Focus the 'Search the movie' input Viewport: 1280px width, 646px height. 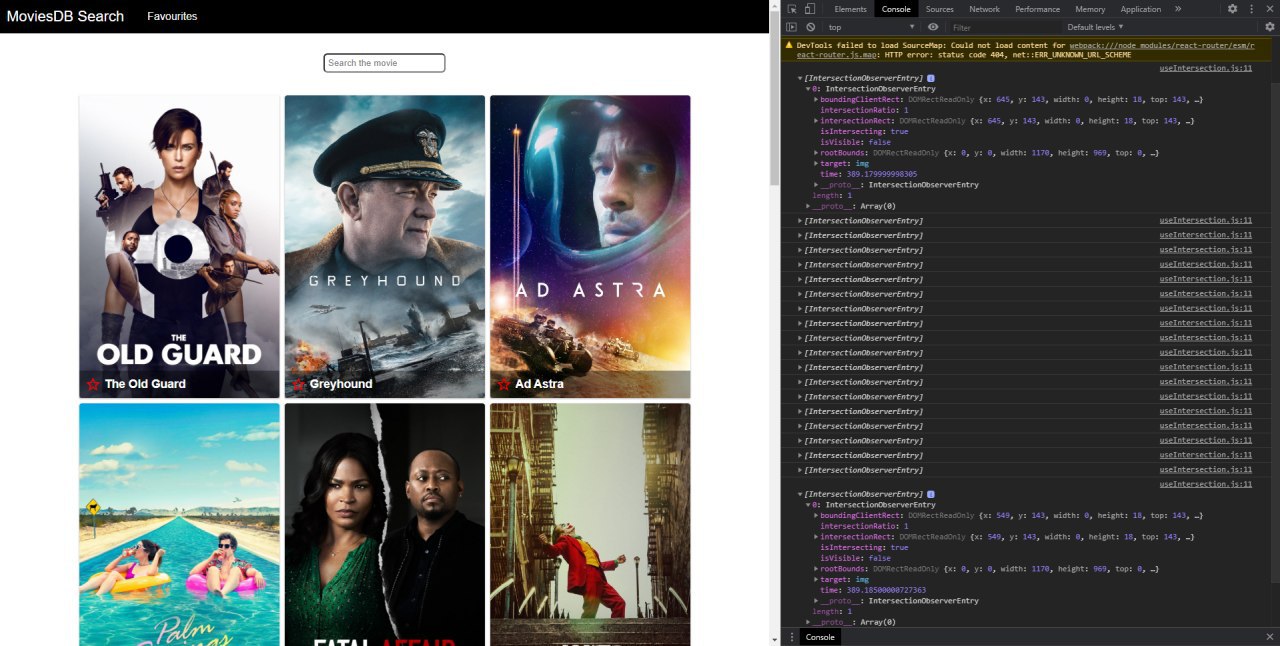(384, 63)
